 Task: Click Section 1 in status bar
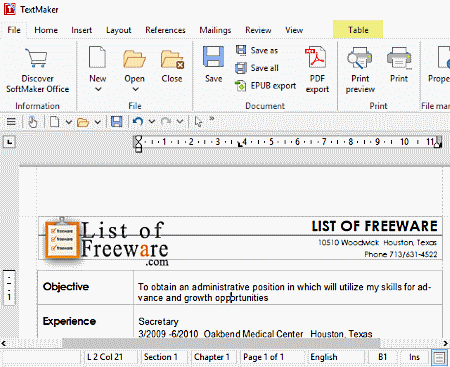click(163, 357)
